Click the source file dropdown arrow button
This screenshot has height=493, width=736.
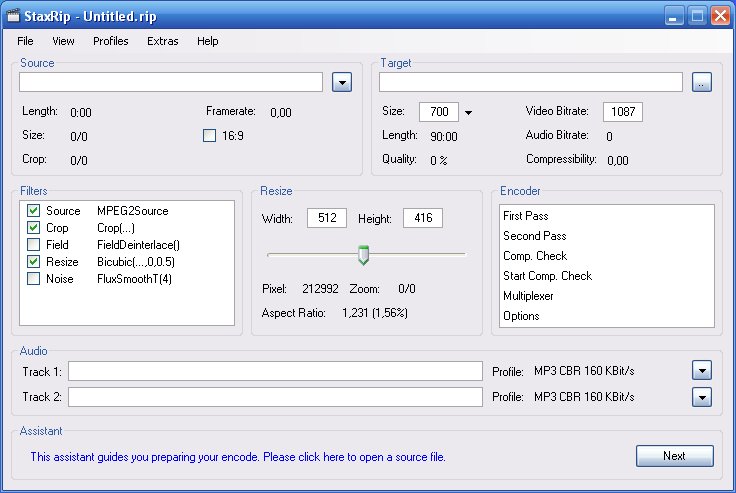click(x=342, y=82)
